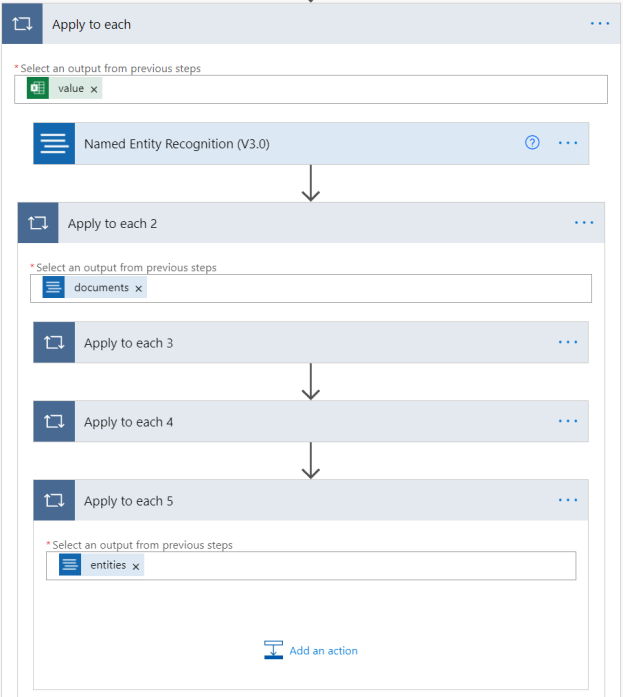Screen dimensions: 623x697
Task: Open the Apply to each options menu
Action: (x=600, y=24)
